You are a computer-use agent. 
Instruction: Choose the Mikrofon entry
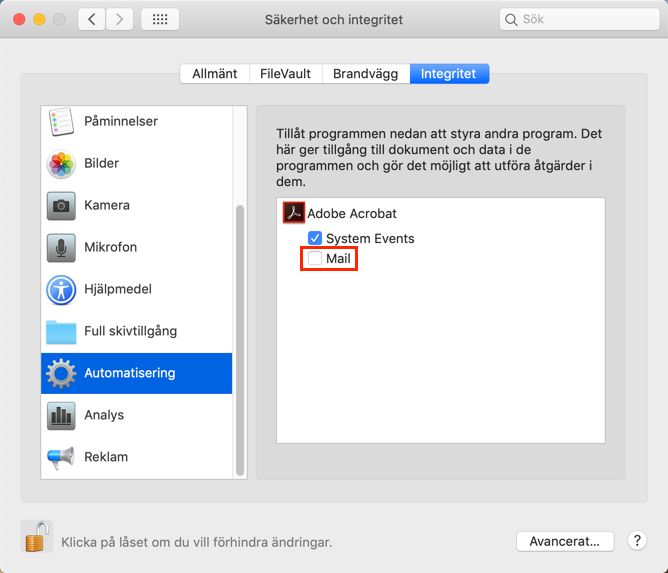[137, 248]
